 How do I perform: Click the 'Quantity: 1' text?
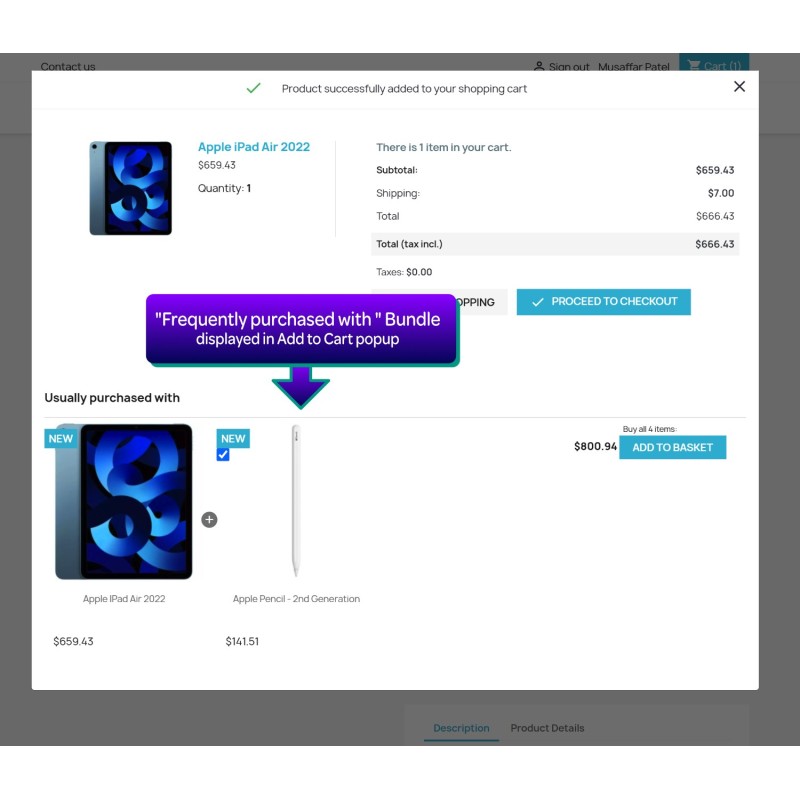click(224, 188)
